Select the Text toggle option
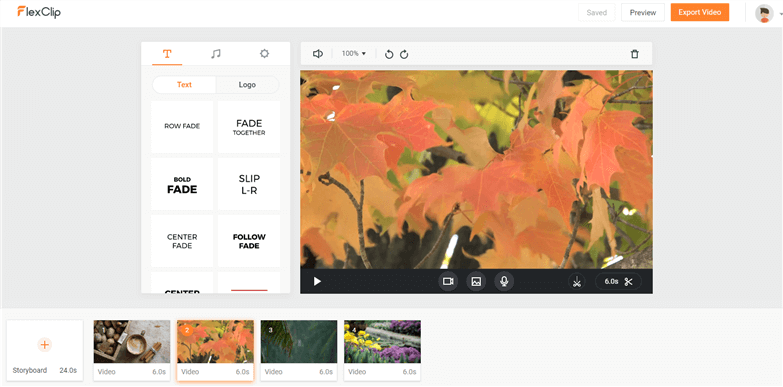The width and height of the screenshot is (783, 387). click(184, 85)
